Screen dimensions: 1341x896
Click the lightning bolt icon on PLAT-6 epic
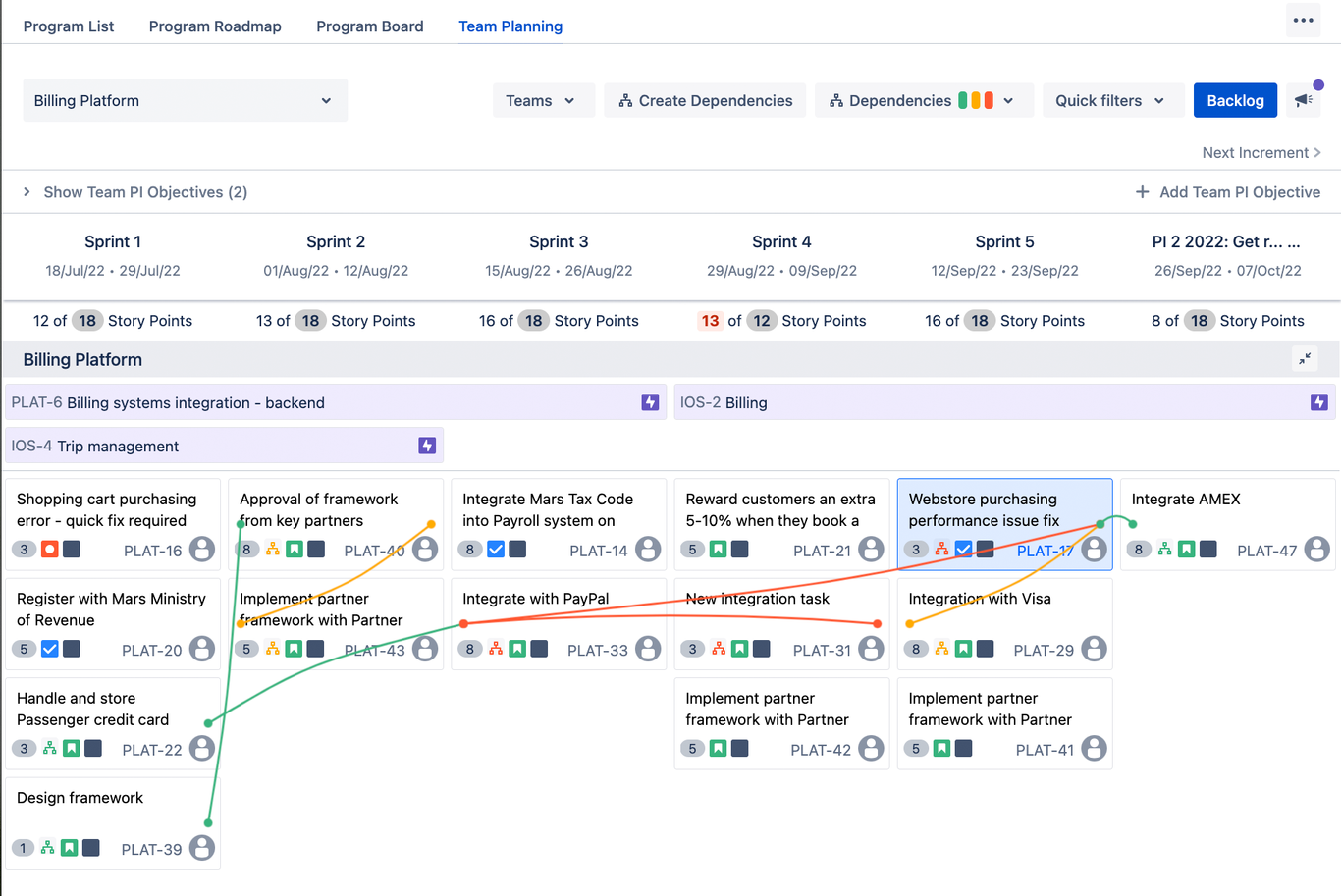649,402
